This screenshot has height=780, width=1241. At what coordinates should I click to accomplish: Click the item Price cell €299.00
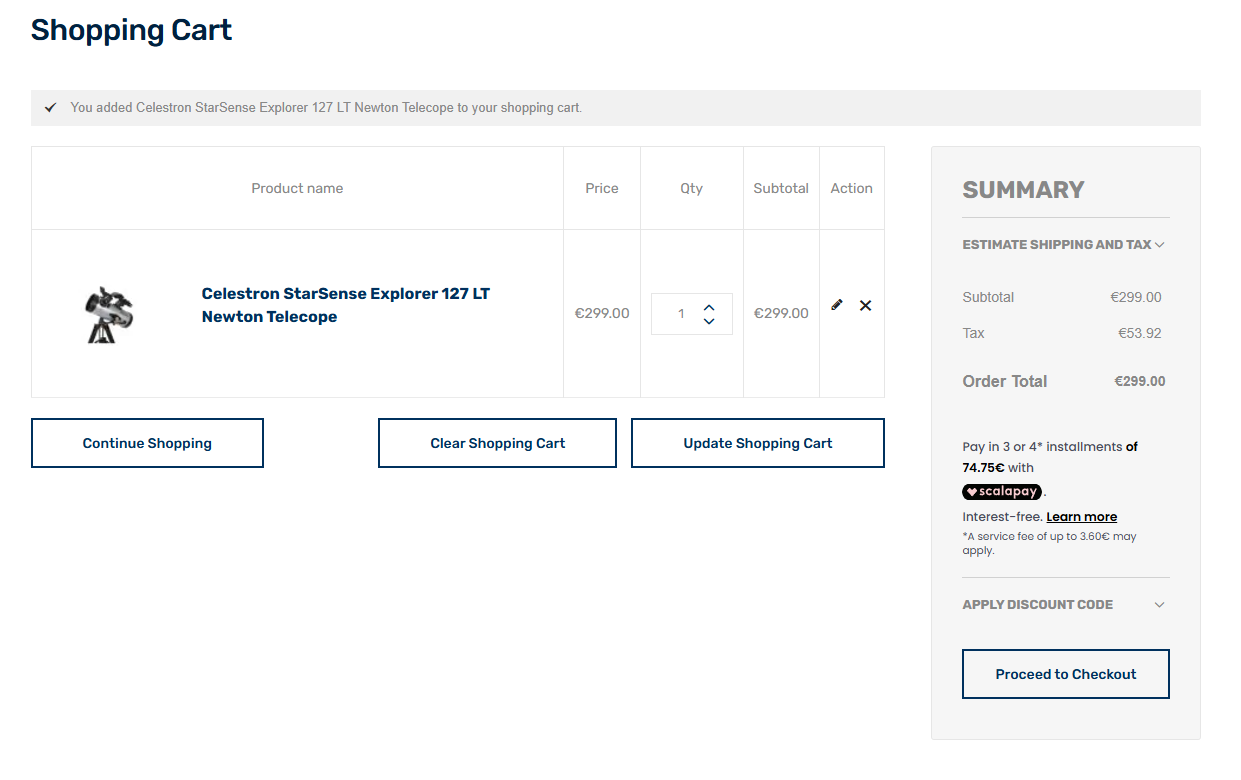click(602, 313)
